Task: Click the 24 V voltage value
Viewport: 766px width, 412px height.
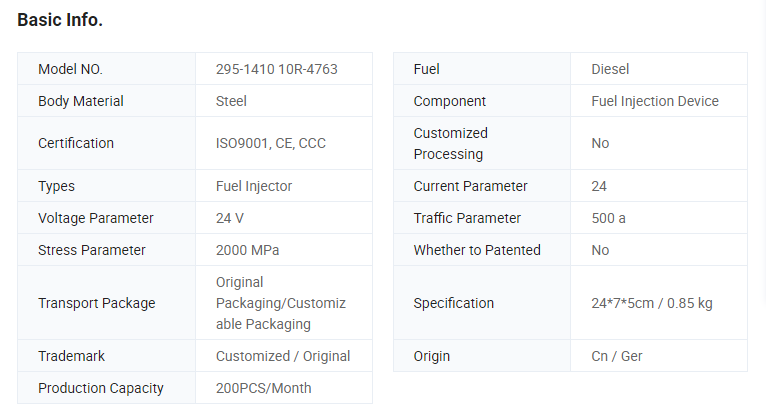Action: click(230, 218)
